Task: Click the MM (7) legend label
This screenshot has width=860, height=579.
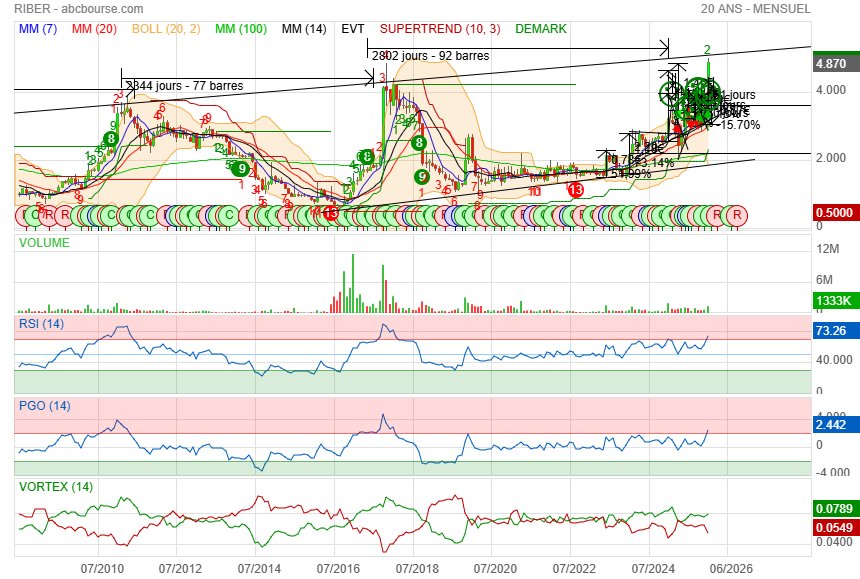Action: (38, 29)
